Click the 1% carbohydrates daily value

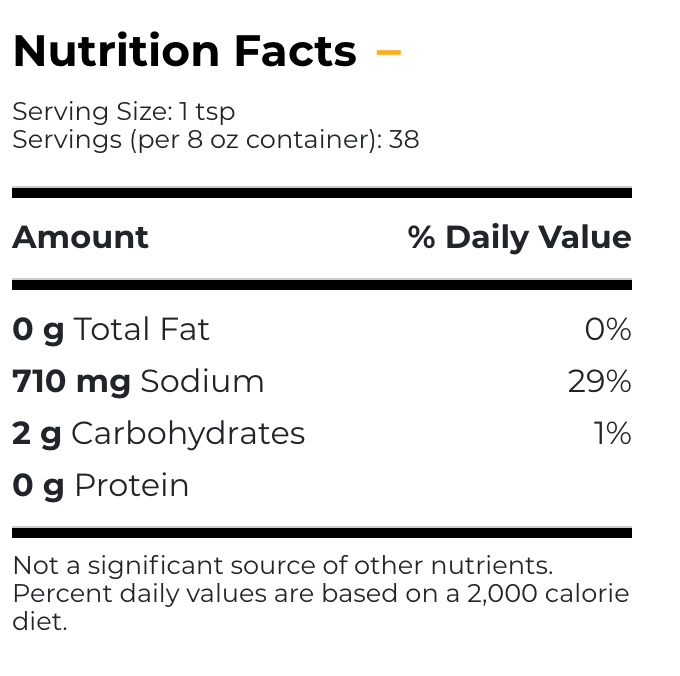tap(612, 433)
